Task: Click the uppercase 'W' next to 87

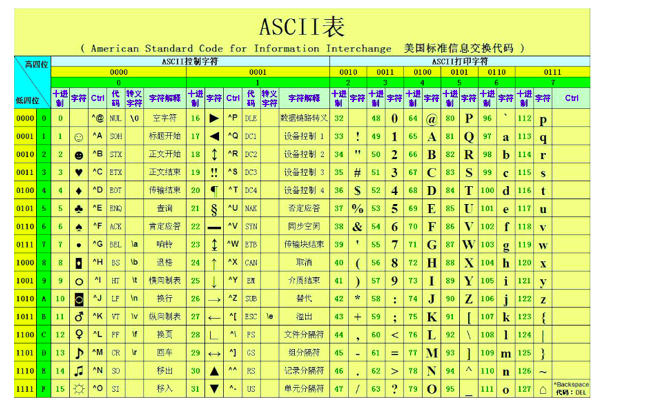Action: click(x=469, y=245)
